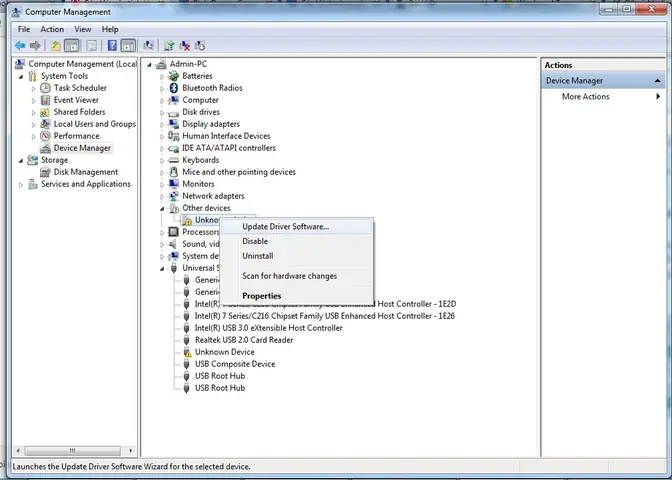Select Intel(R) USB 3.0 eXtensible Host Controller
This screenshot has width=672, height=480.
268,328
